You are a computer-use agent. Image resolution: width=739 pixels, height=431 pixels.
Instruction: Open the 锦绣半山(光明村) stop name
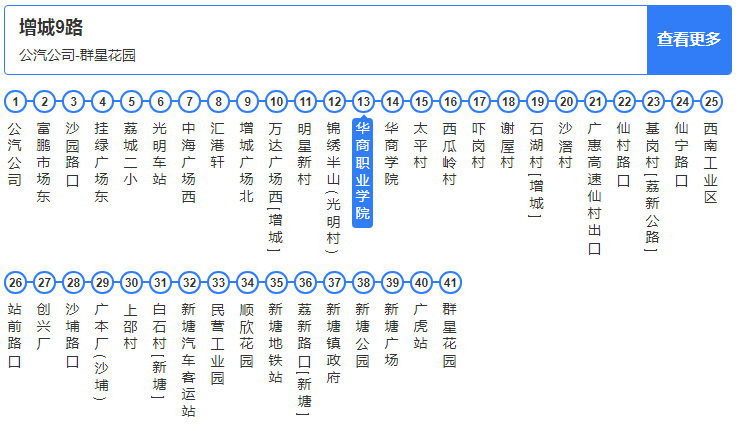tap(334, 187)
